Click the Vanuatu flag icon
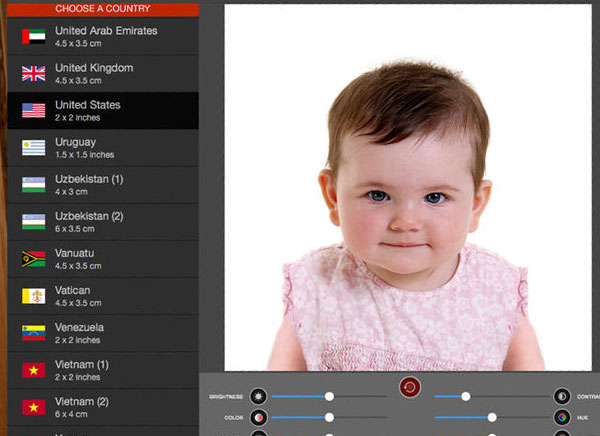The image size is (600, 436). (34, 259)
